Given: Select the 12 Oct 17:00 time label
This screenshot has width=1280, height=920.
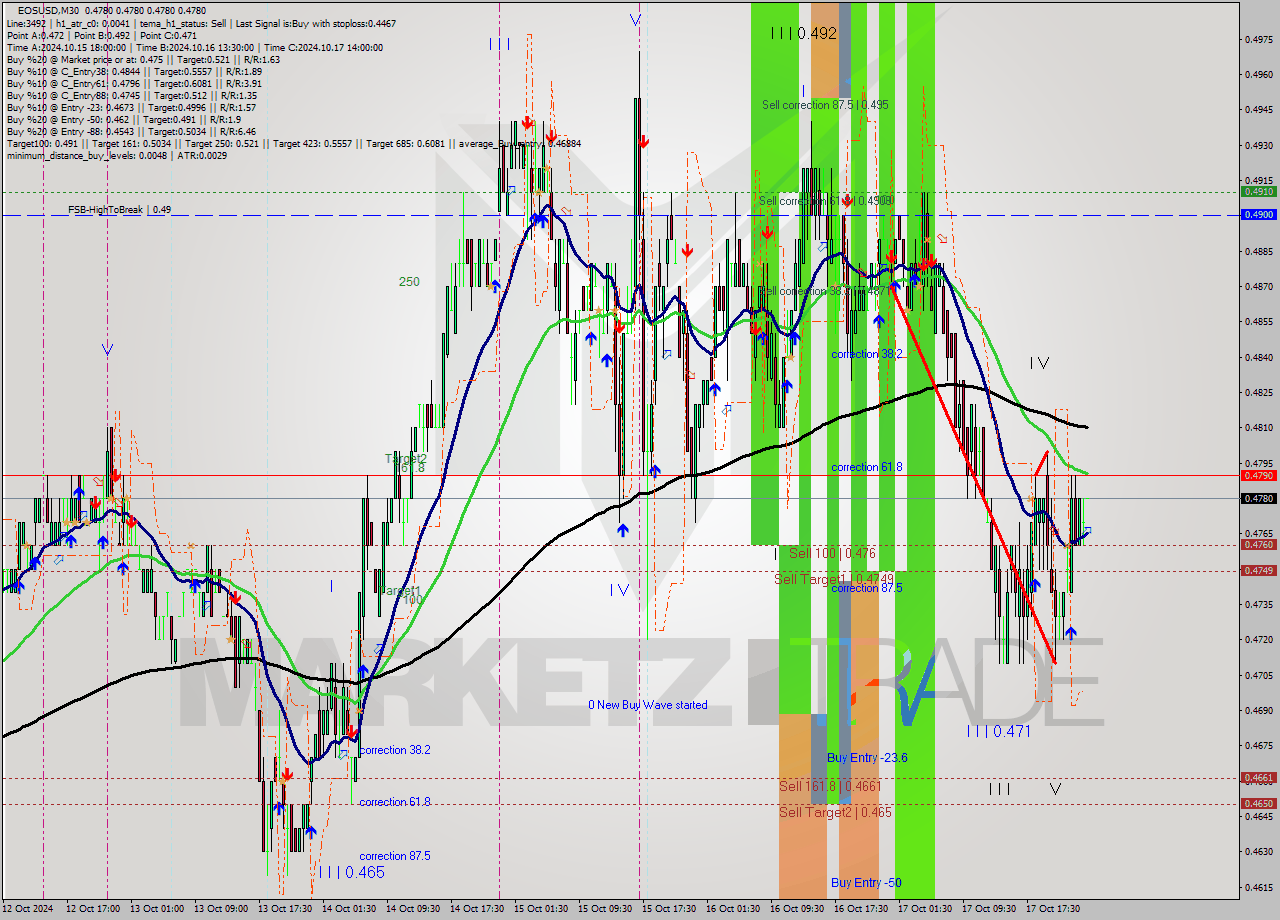Looking at the screenshot, I should tap(93, 909).
